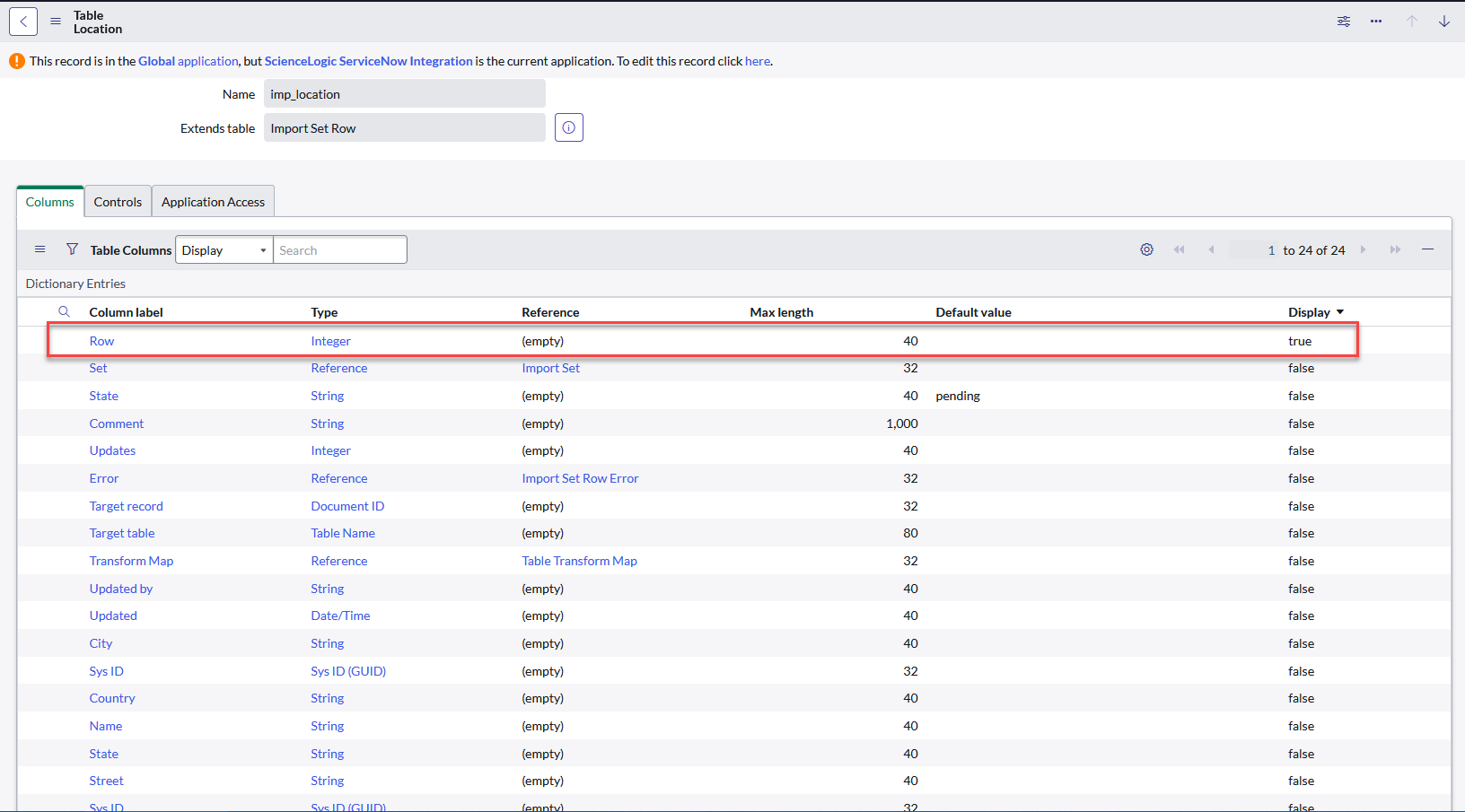Click the personalize form settings icon
Viewport: 1465px width, 812px height.
(1343, 22)
